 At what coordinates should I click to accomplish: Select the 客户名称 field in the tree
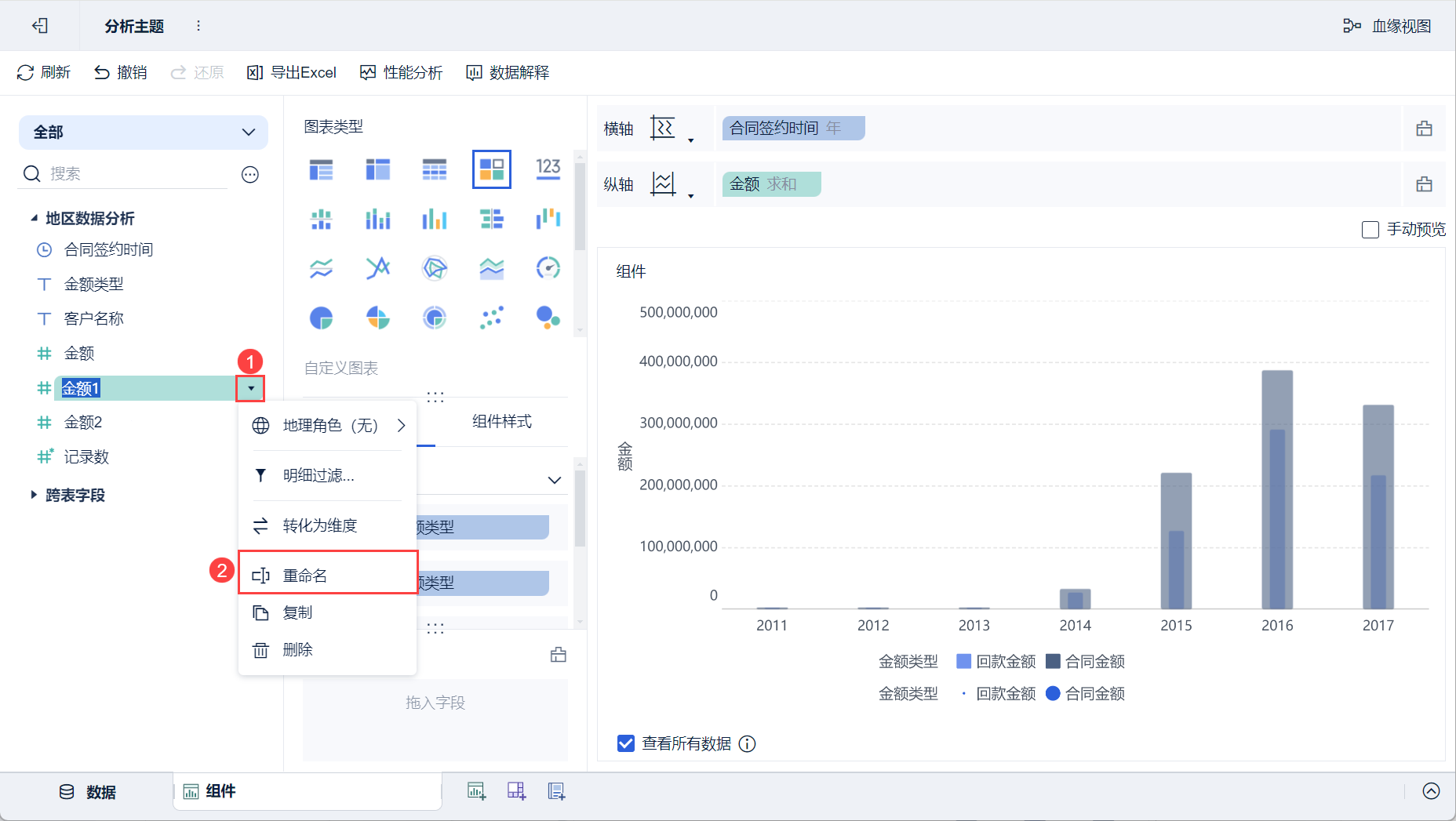click(93, 318)
